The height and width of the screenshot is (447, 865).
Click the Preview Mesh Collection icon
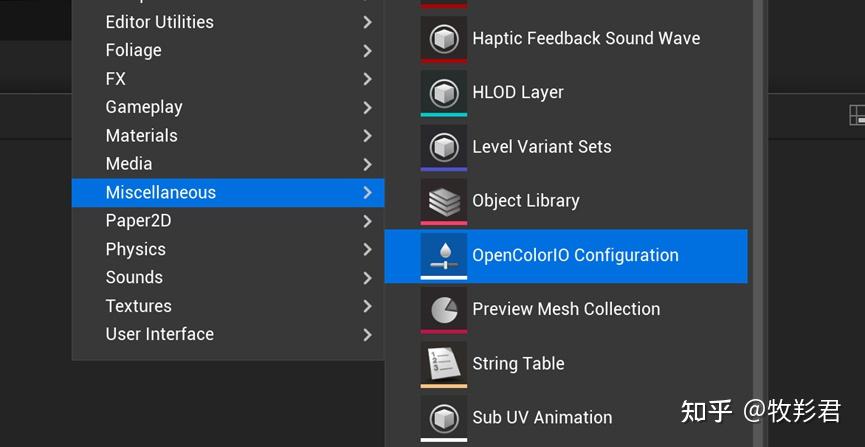[443, 309]
